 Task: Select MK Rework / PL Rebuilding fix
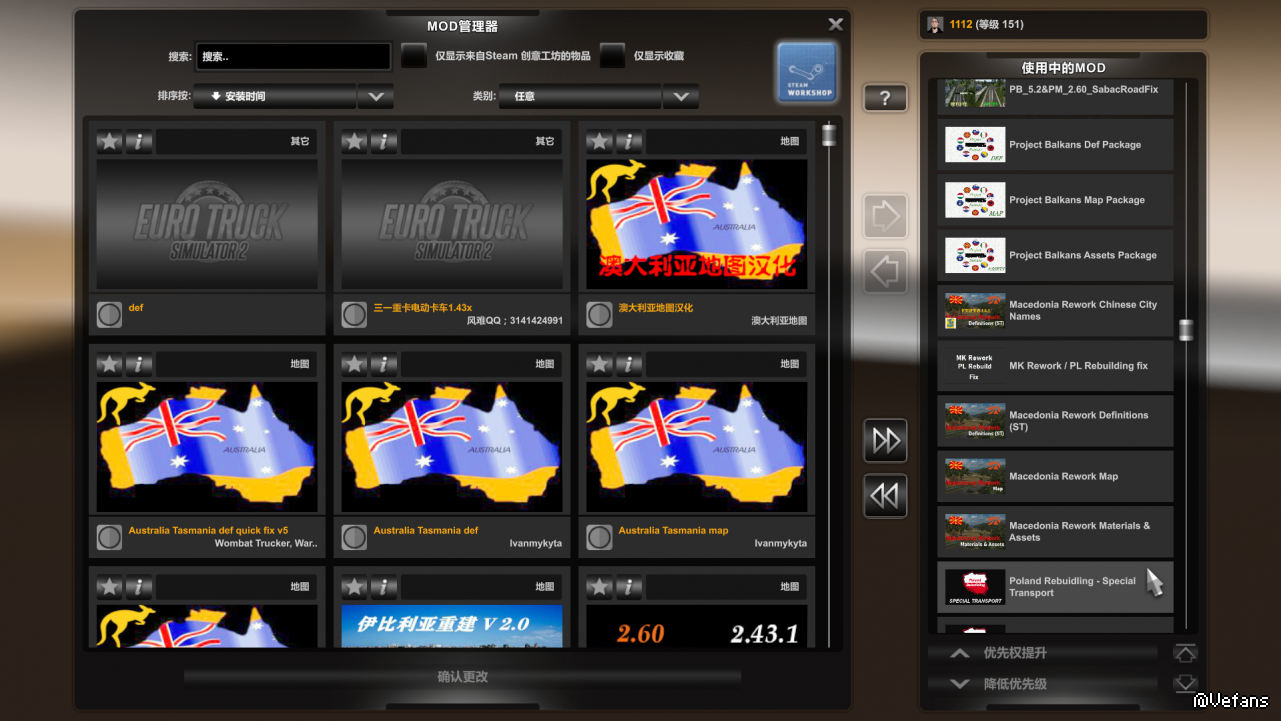[1055, 366]
